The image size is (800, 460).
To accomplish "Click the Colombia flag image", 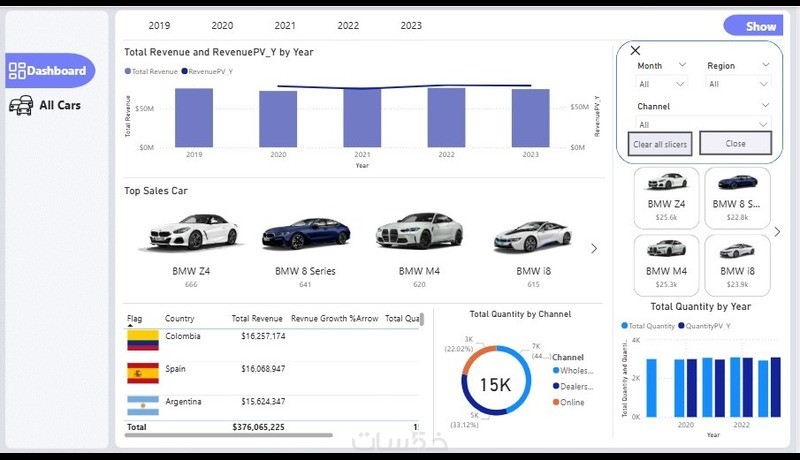I will [x=143, y=340].
